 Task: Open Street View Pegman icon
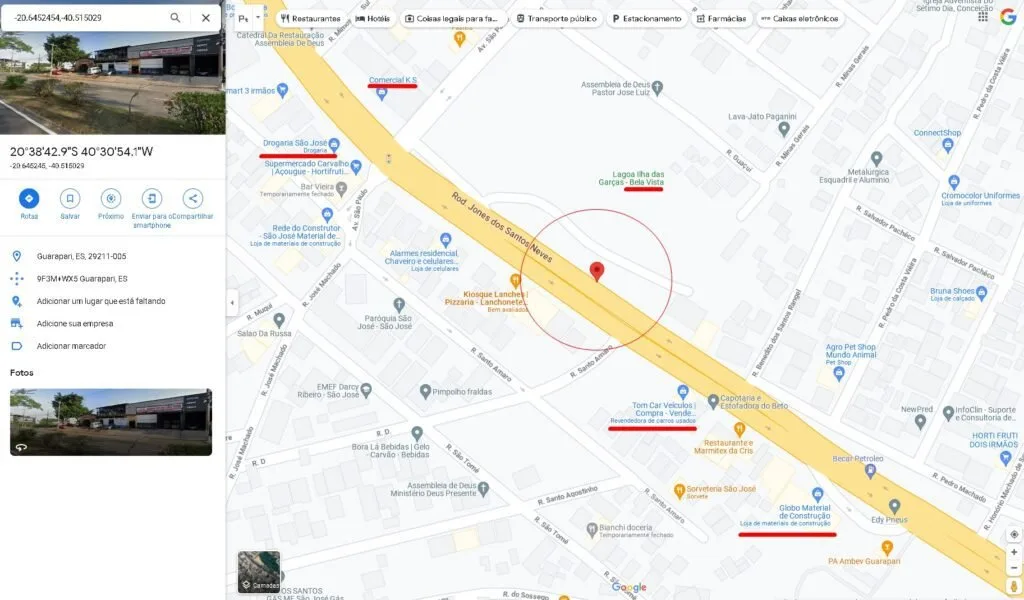(1014, 586)
